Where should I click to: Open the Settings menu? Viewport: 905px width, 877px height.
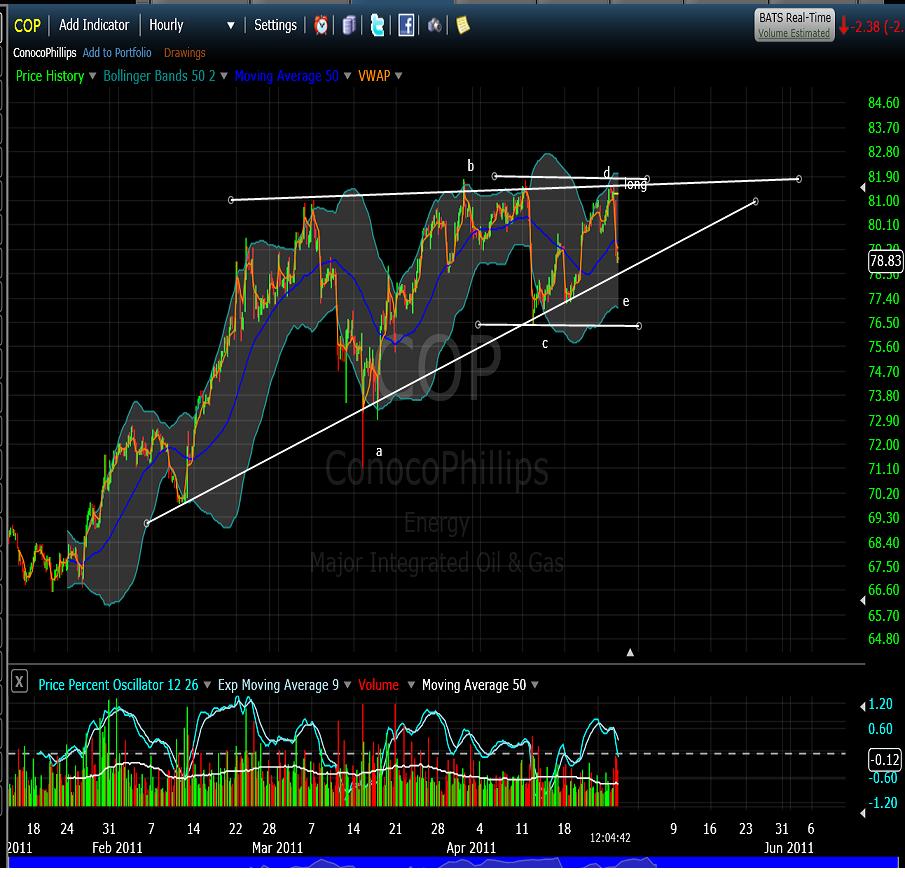[275, 25]
